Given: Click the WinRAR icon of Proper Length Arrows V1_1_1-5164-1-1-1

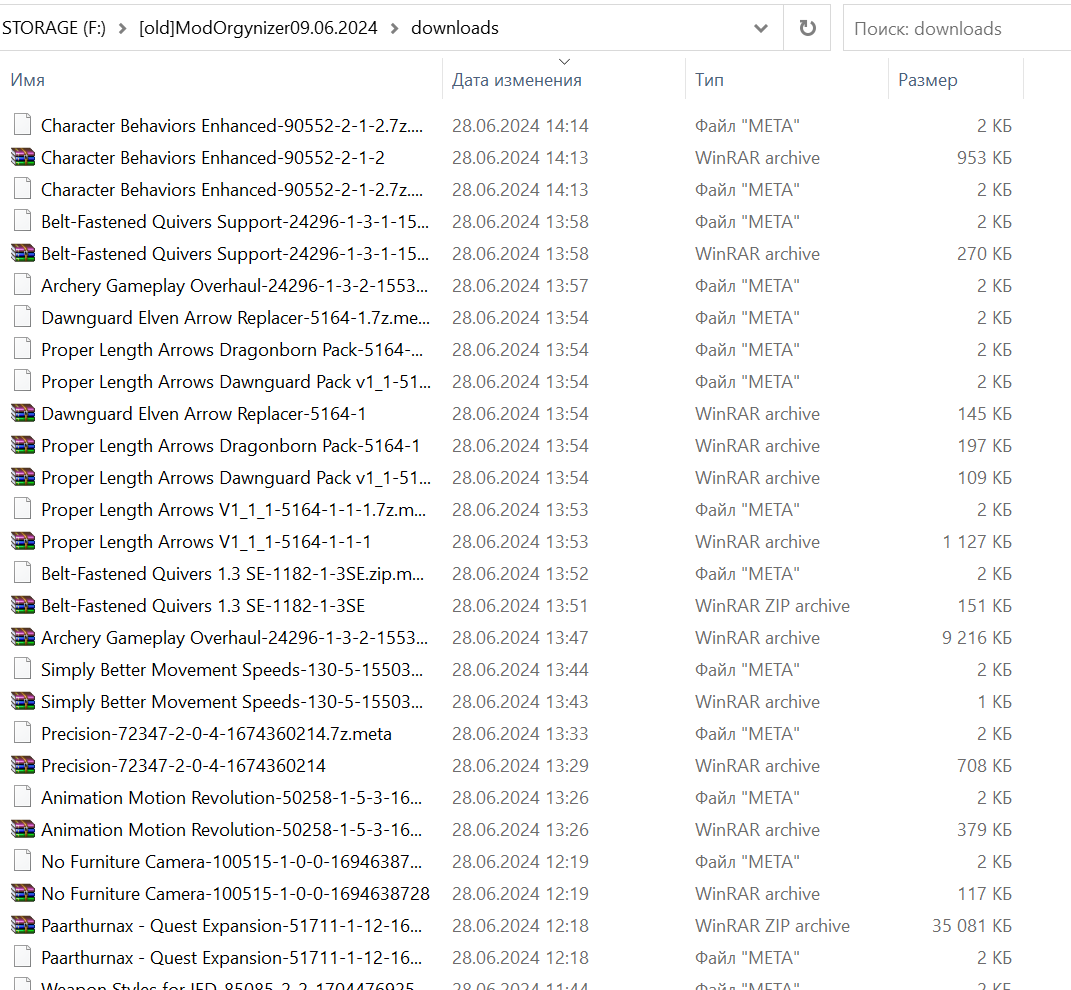Looking at the screenshot, I should [23, 542].
